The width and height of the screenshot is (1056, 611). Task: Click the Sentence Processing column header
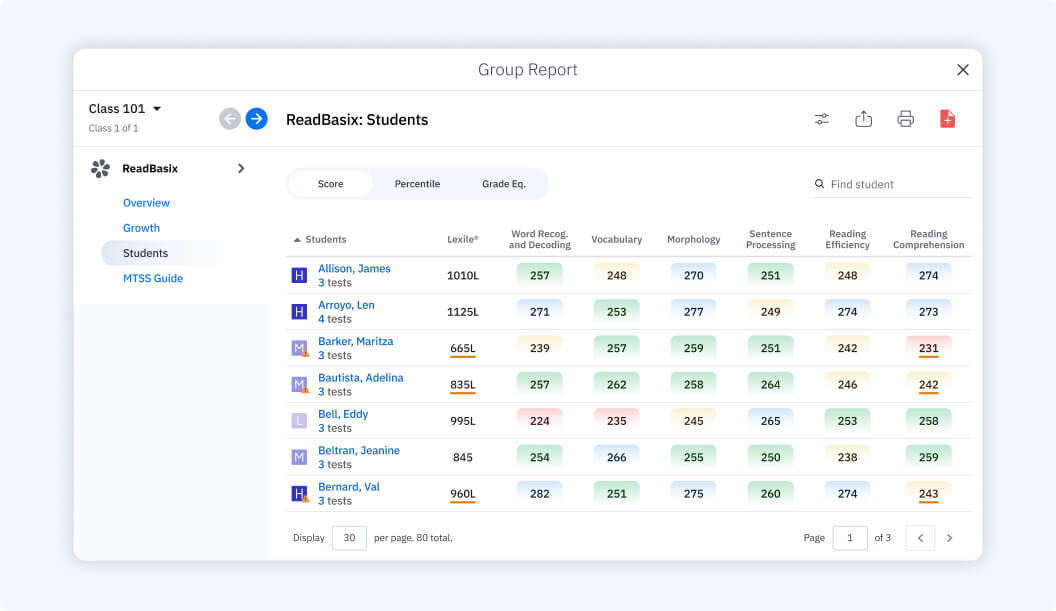pos(770,239)
